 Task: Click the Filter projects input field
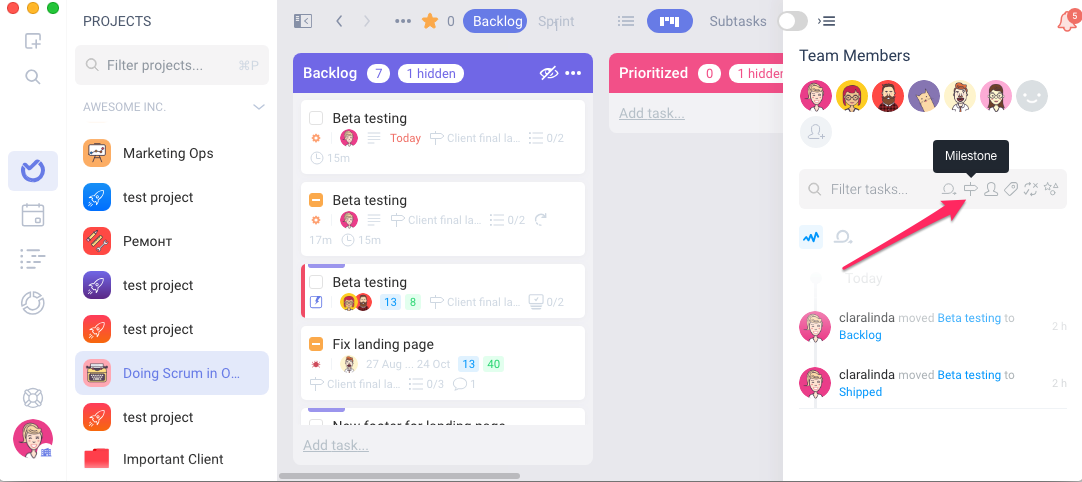[172, 66]
